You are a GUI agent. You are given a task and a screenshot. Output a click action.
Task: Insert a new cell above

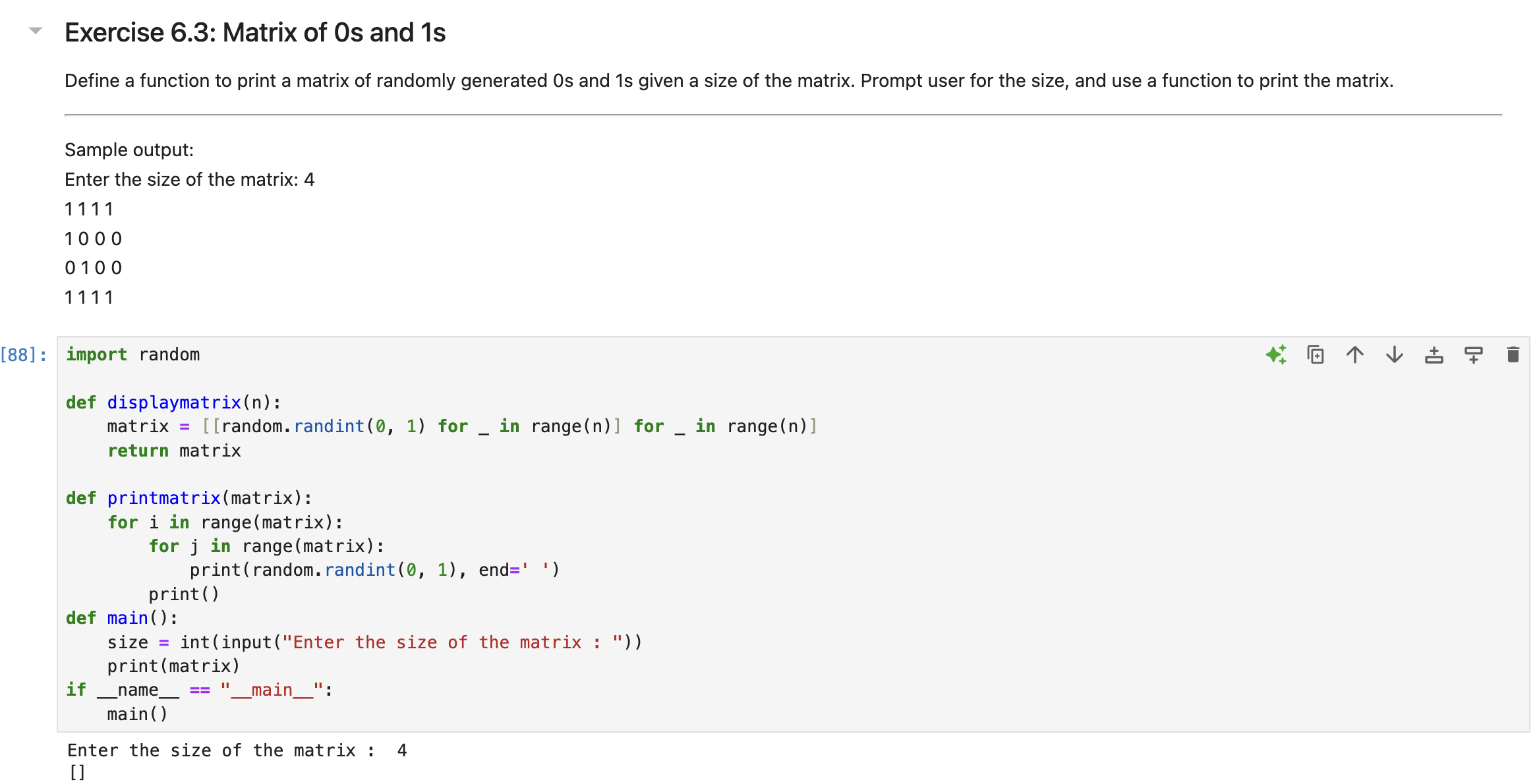pyautogui.click(x=1434, y=354)
